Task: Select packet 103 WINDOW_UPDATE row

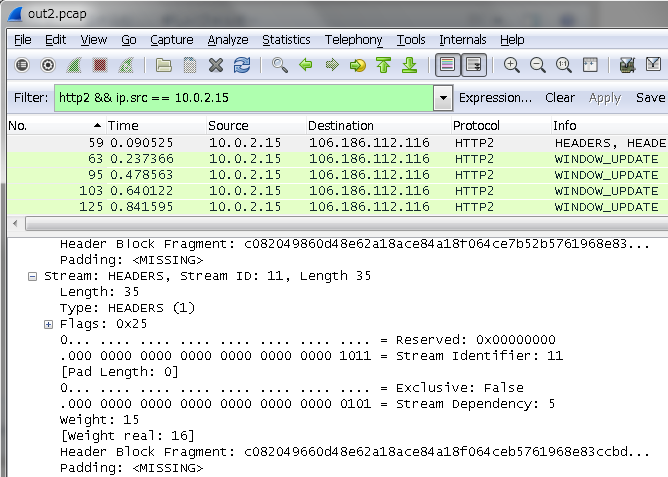Action: coord(337,191)
